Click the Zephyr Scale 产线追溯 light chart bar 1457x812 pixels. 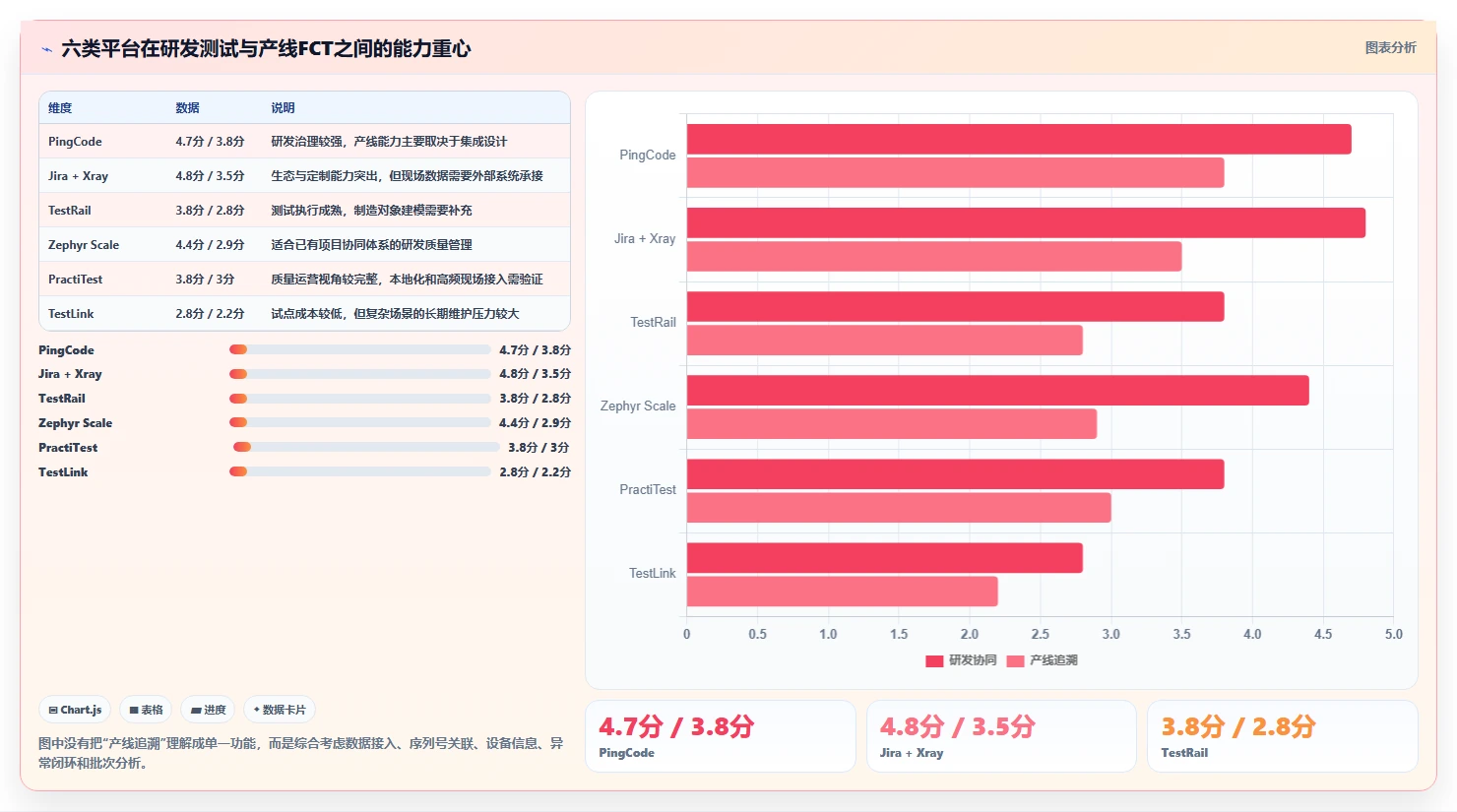tap(892, 423)
